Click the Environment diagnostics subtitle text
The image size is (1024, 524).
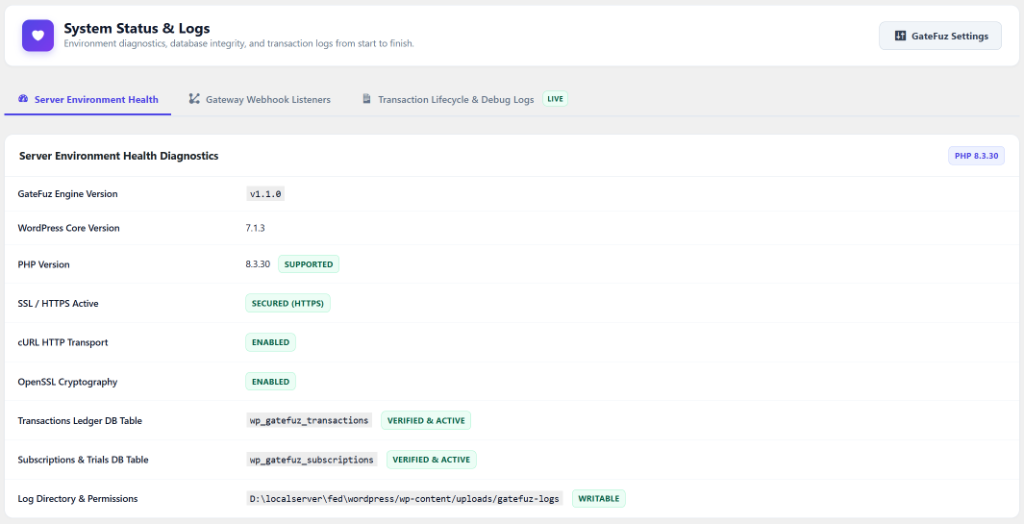point(239,44)
